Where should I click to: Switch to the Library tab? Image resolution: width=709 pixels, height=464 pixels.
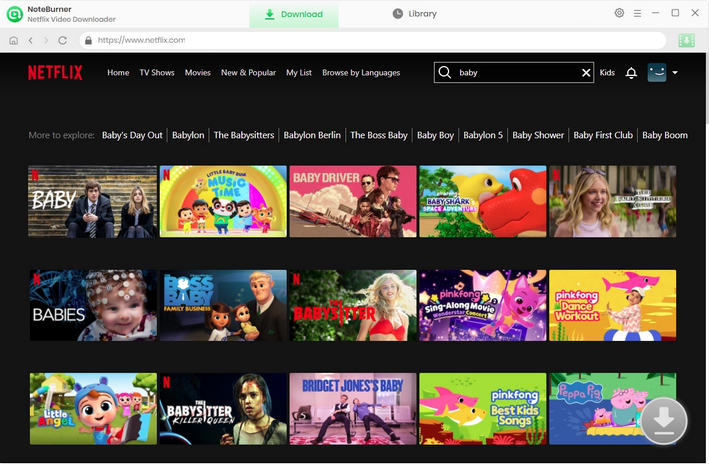(x=414, y=14)
